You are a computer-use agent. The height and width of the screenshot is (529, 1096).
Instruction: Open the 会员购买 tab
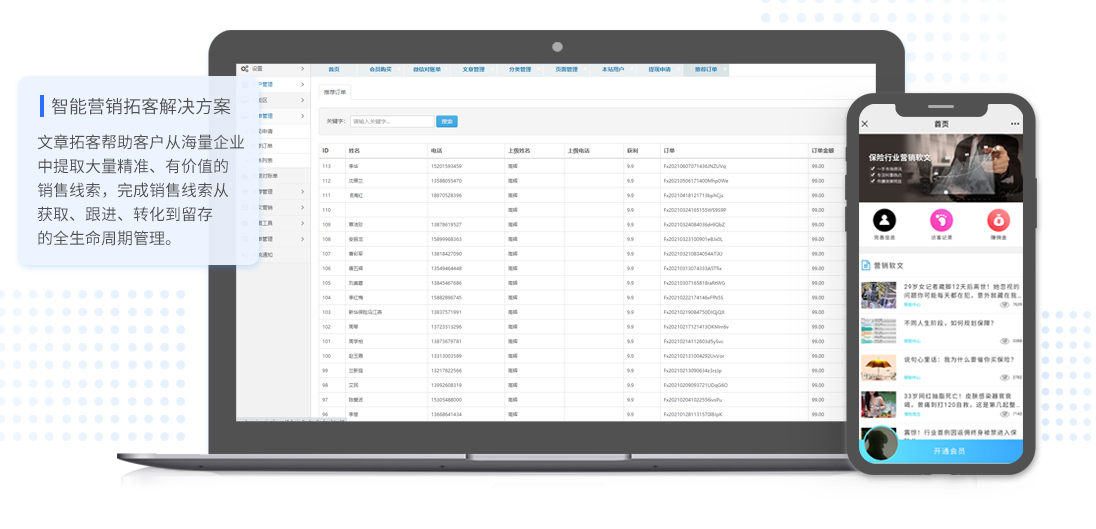[x=380, y=70]
